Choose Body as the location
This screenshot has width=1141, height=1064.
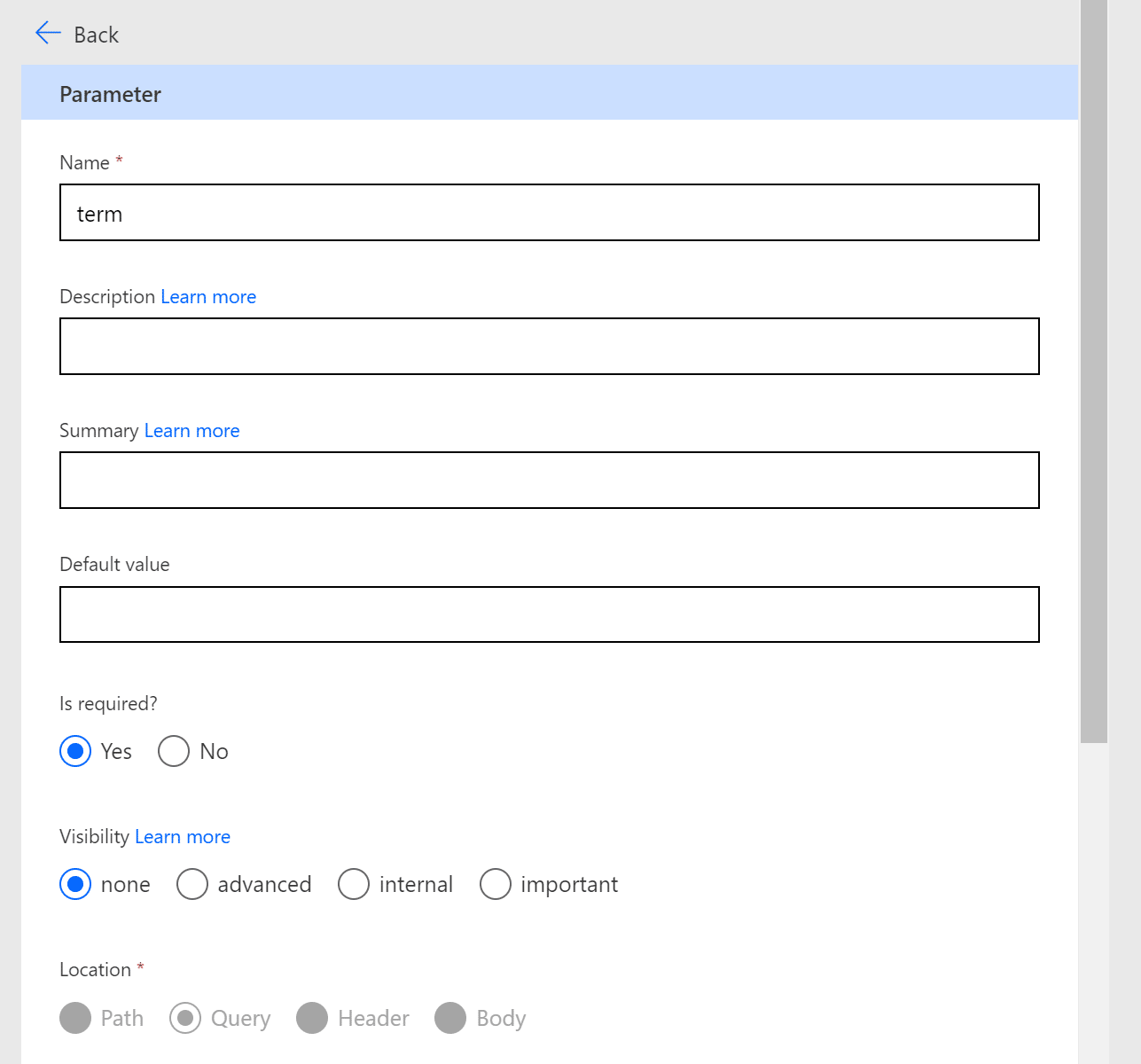tap(450, 1018)
